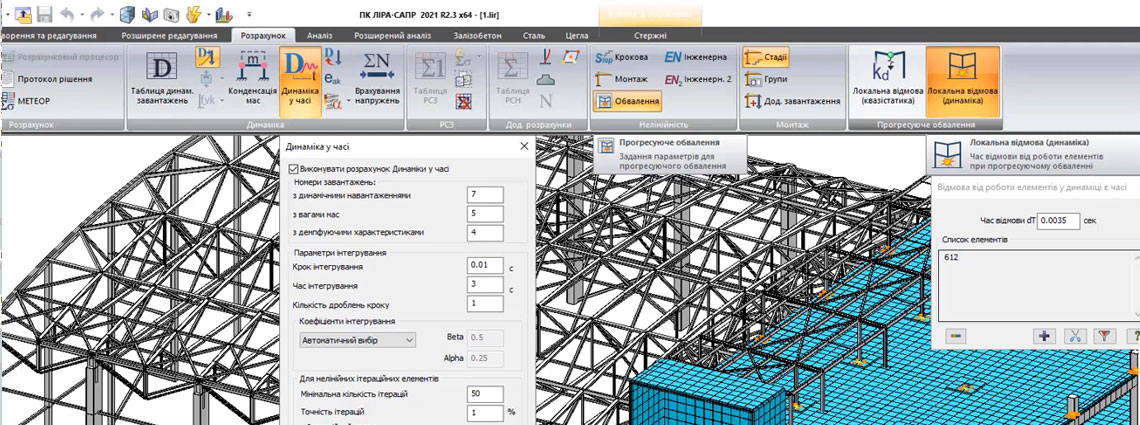Click the Крок інтегрування input field
Viewport: 1140px width, 425px height.
[x=485, y=267]
